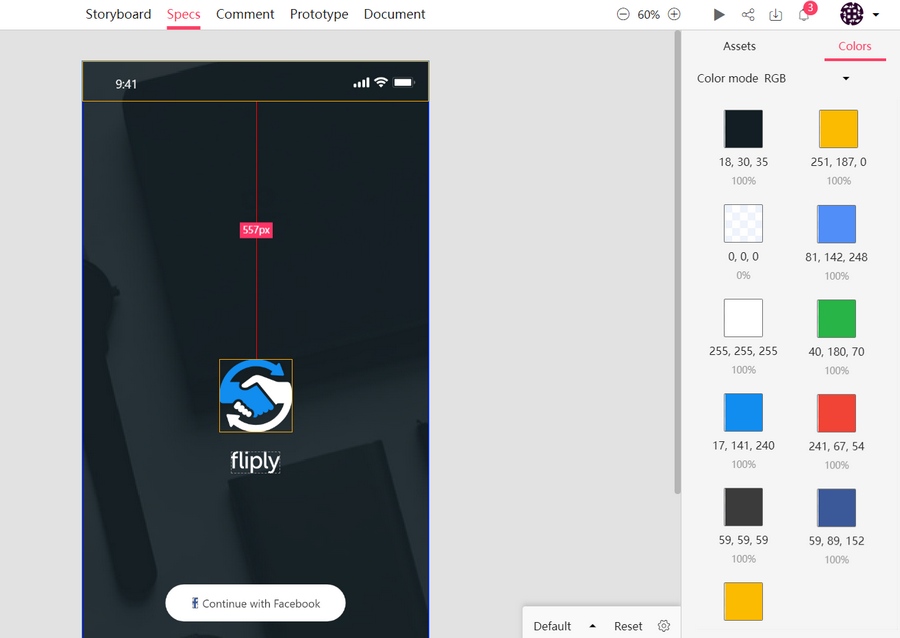Click the red 241, 67, 54 swatch
The image size is (900, 638).
836,413
